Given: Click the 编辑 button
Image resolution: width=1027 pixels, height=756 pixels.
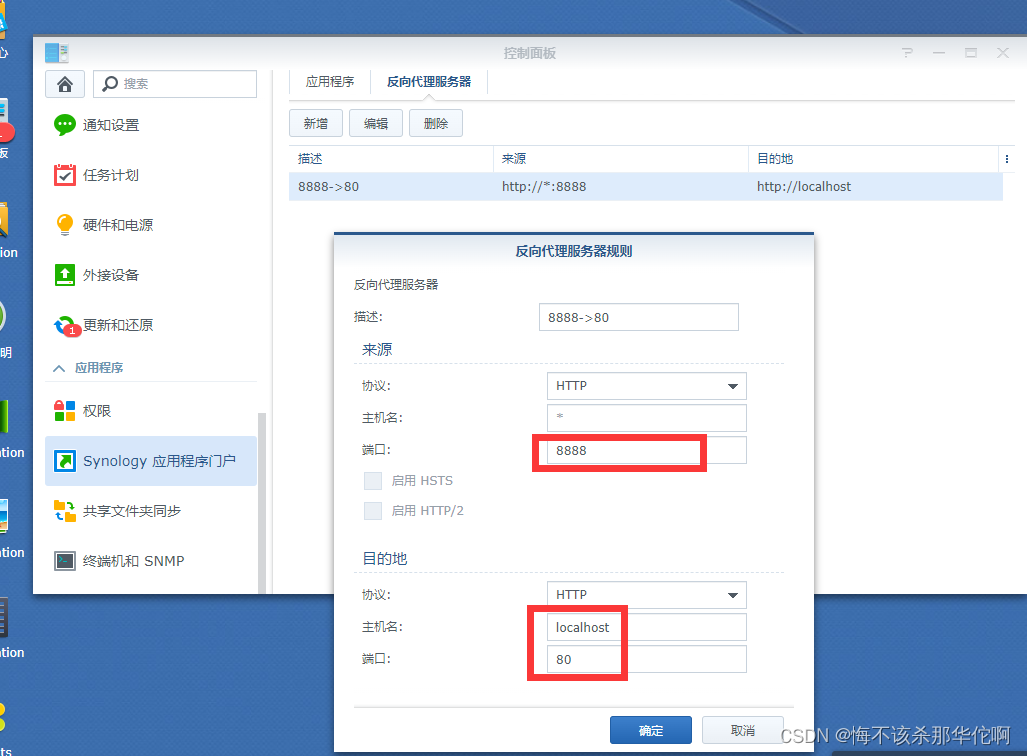Looking at the screenshot, I should [376, 123].
